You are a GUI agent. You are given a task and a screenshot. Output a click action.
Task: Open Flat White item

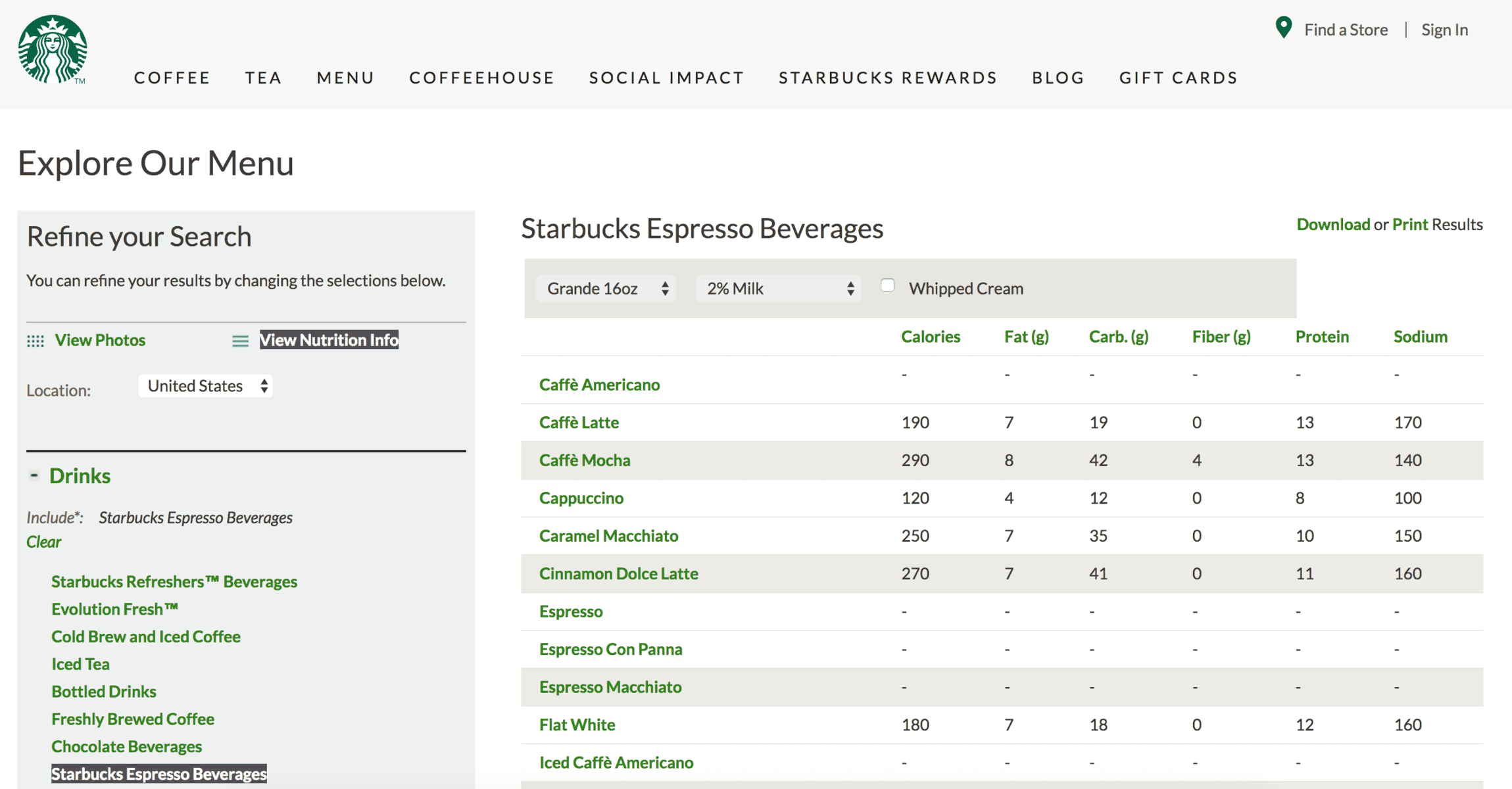point(577,725)
